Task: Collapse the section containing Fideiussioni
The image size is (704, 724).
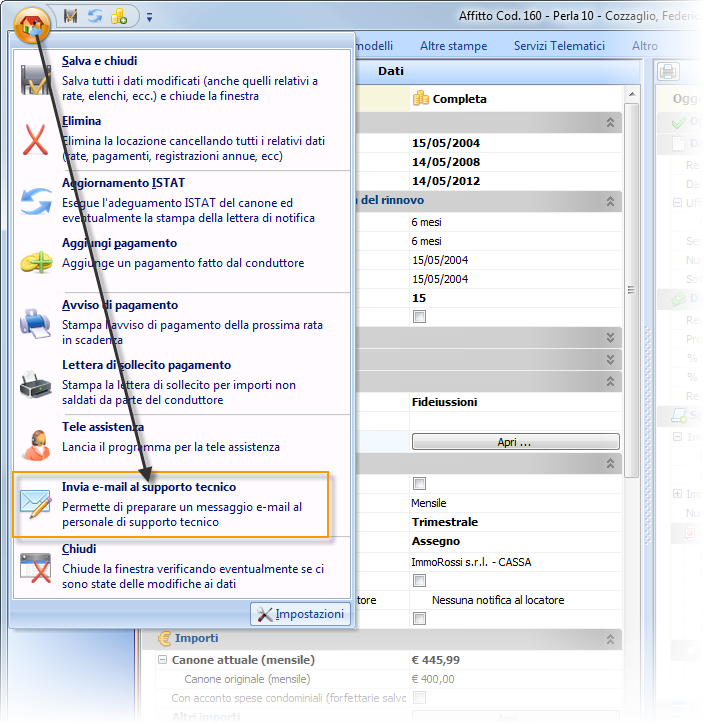Action: click(x=610, y=381)
